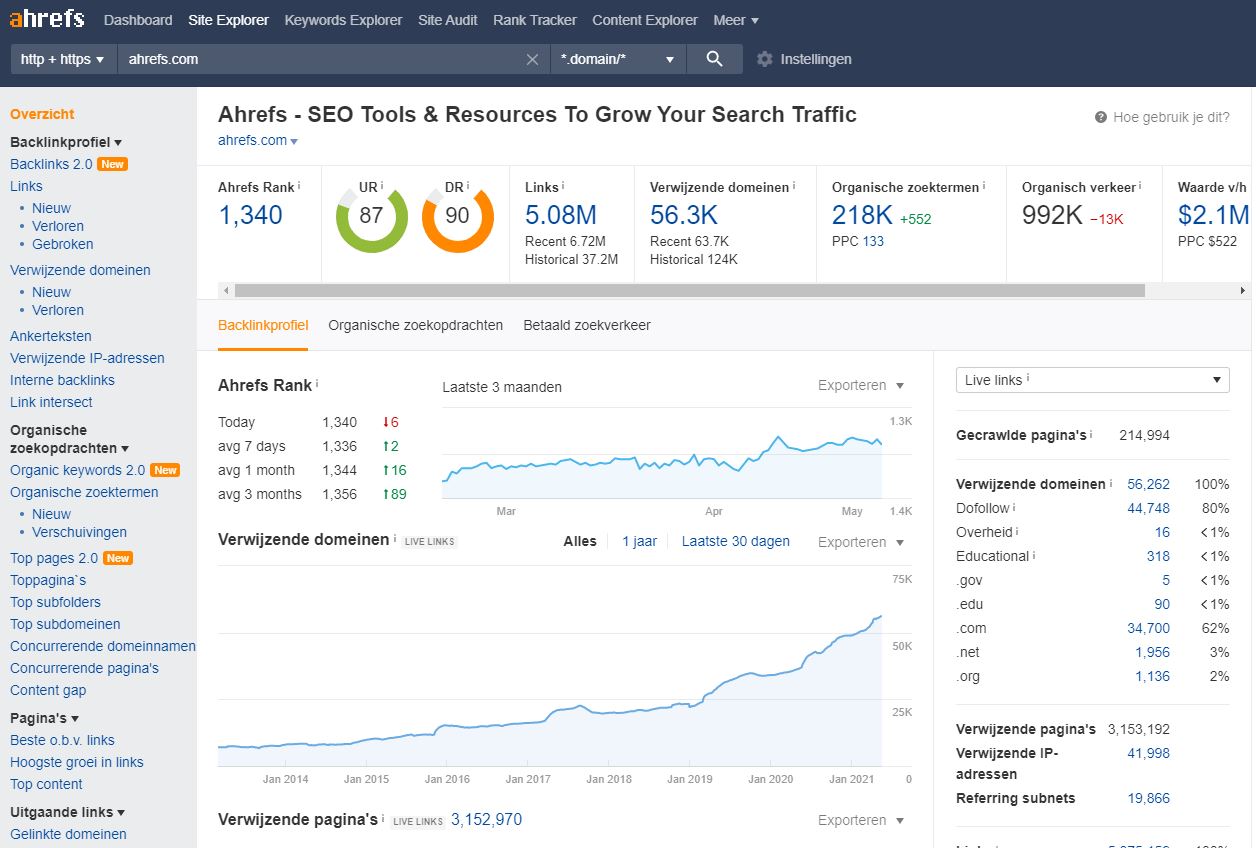Open Overzicht in sidebar
Screen dimensions: 1256x848
(x=42, y=114)
